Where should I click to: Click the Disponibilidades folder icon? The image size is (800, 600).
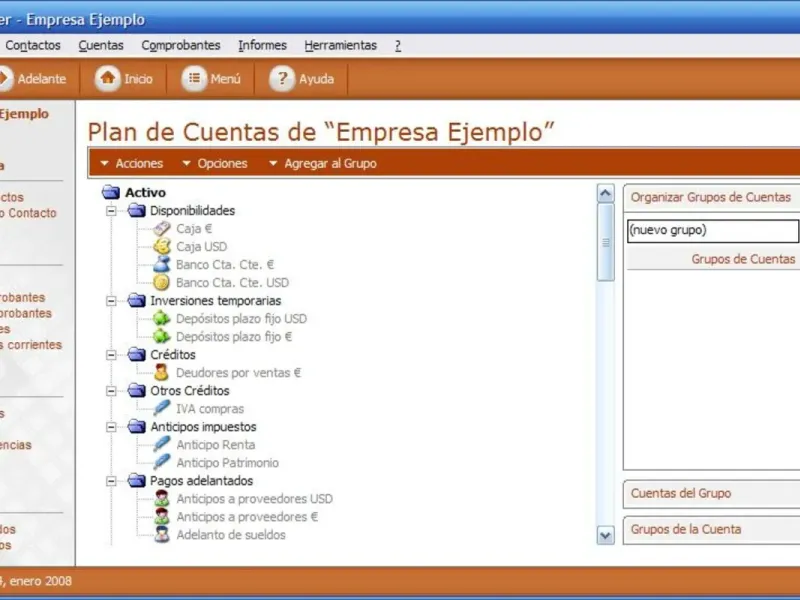(x=136, y=210)
